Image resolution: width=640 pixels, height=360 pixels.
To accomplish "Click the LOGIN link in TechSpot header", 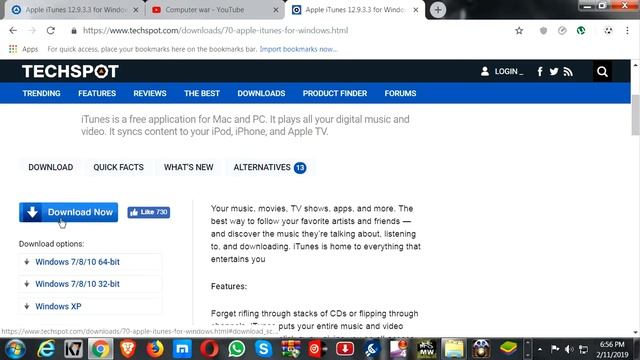I will click(x=502, y=72).
